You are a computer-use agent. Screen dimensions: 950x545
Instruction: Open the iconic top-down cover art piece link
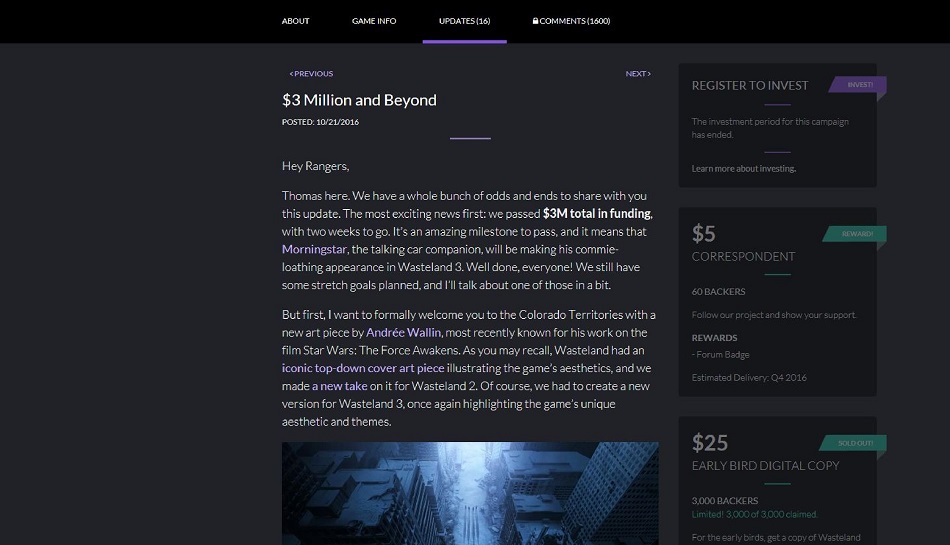[364, 368]
